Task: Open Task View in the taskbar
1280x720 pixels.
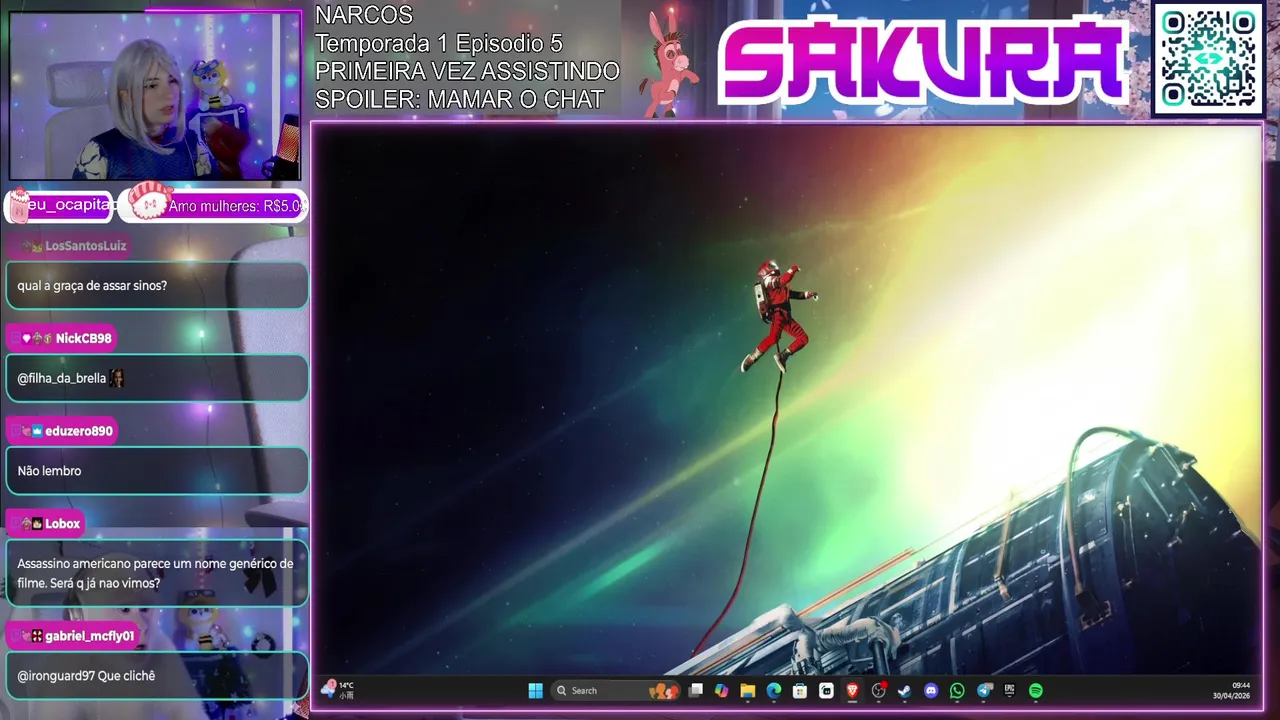Action: point(695,690)
